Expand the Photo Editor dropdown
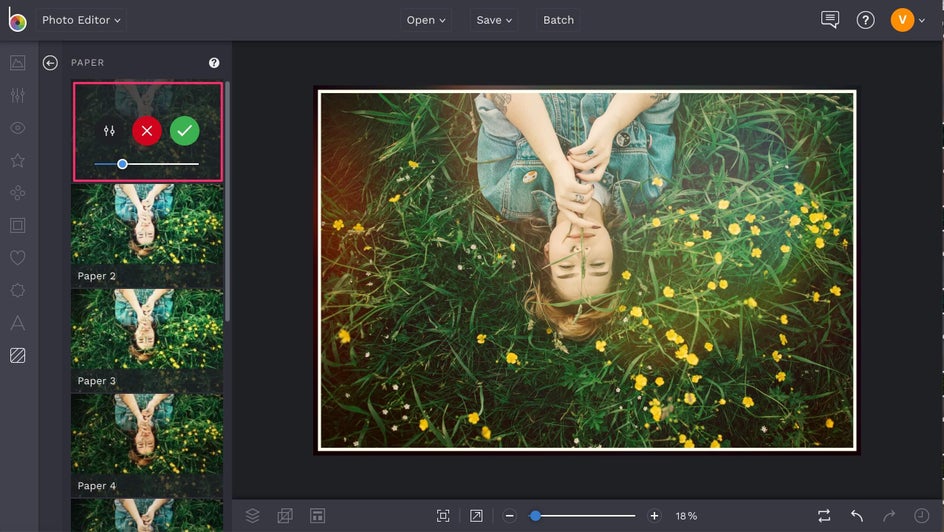Image resolution: width=944 pixels, height=532 pixels. pyautogui.click(x=81, y=20)
